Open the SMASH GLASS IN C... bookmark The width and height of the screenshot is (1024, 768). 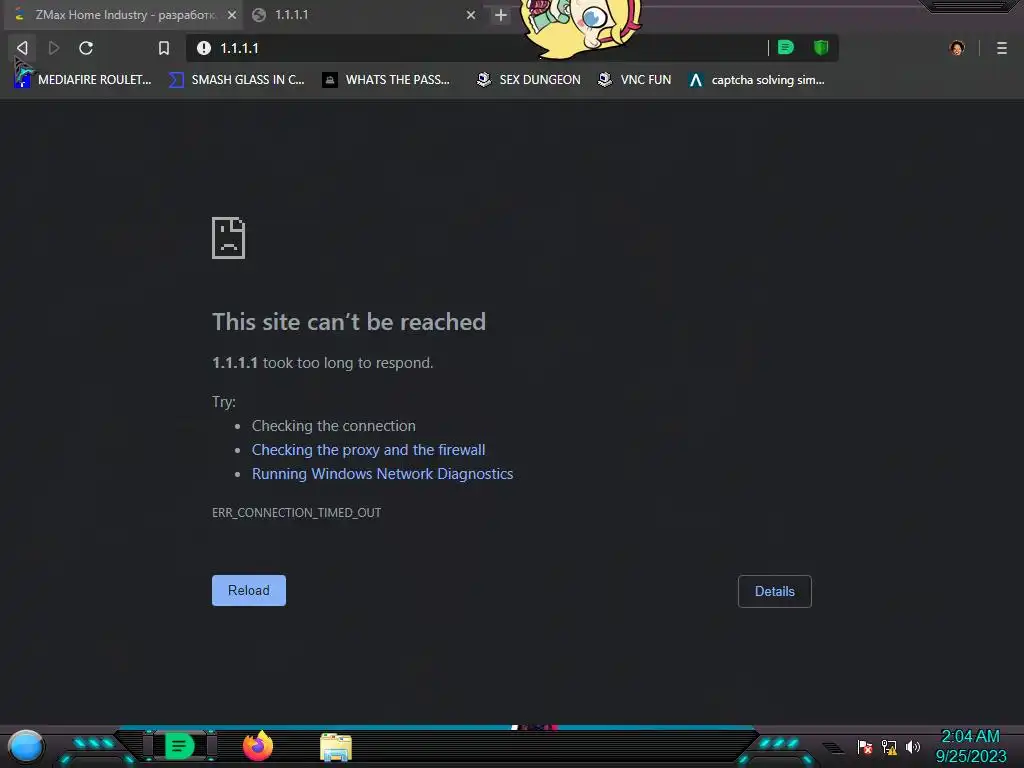click(x=237, y=80)
